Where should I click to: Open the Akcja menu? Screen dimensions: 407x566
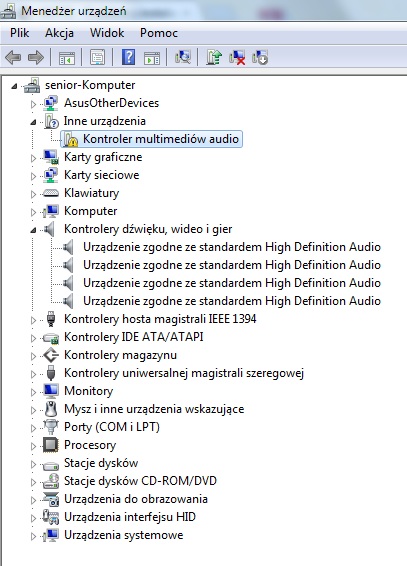59,33
